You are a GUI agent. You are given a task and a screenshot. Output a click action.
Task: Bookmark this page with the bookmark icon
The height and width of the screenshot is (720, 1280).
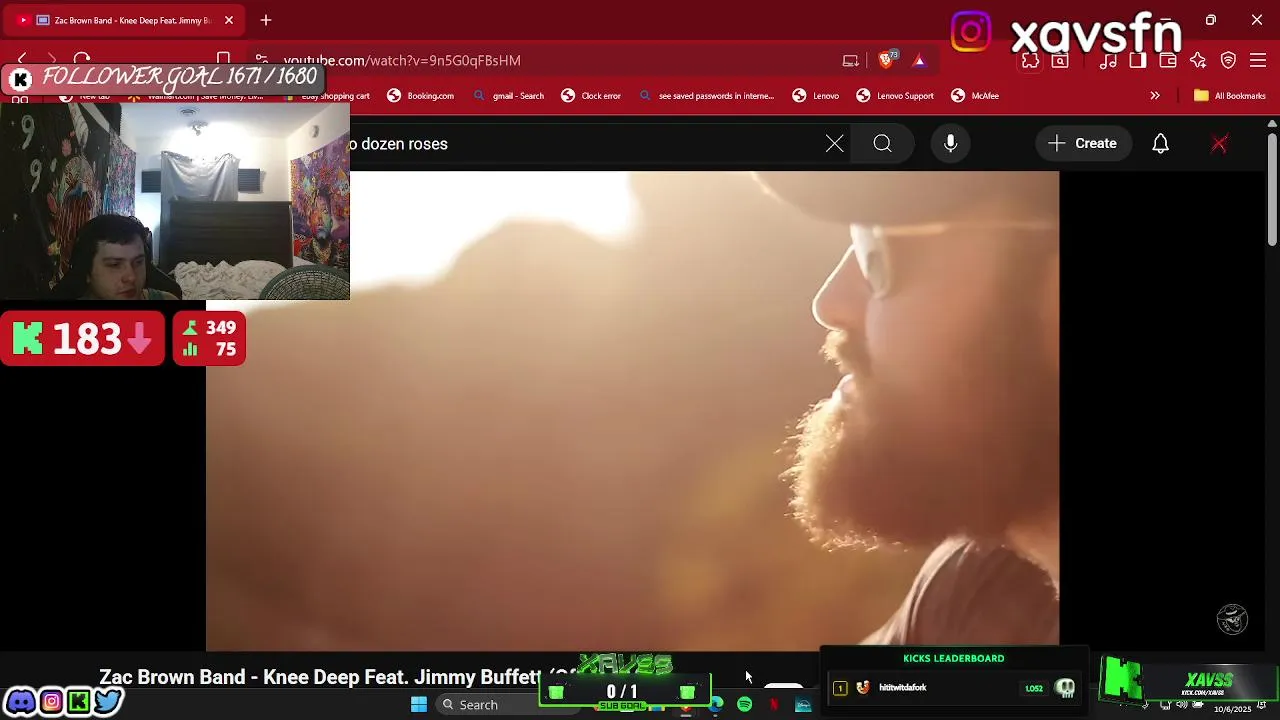coord(223,58)
